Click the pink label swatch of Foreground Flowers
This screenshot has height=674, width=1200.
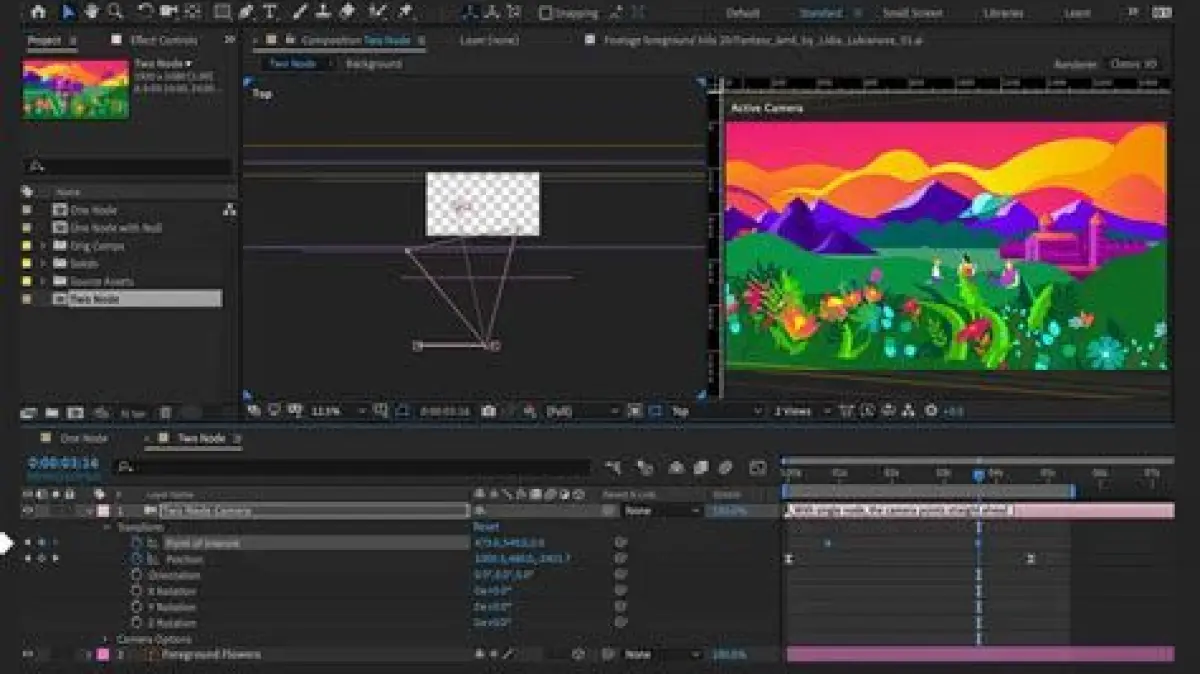102,654
